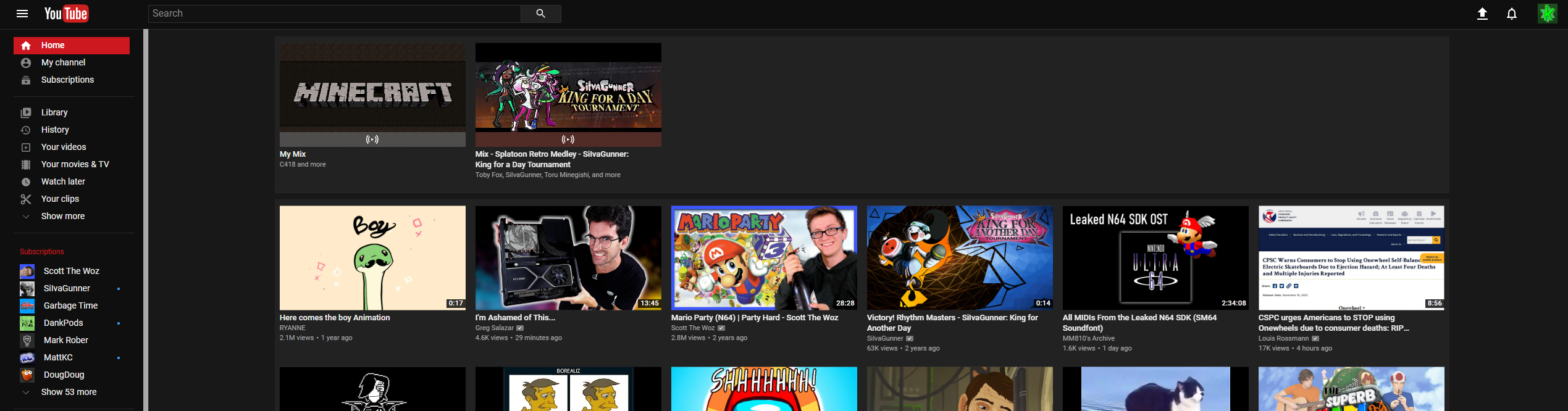Visit the Louis Rossmann channel link
Screen dimensions: 1568x411
tap(1283, 339)
